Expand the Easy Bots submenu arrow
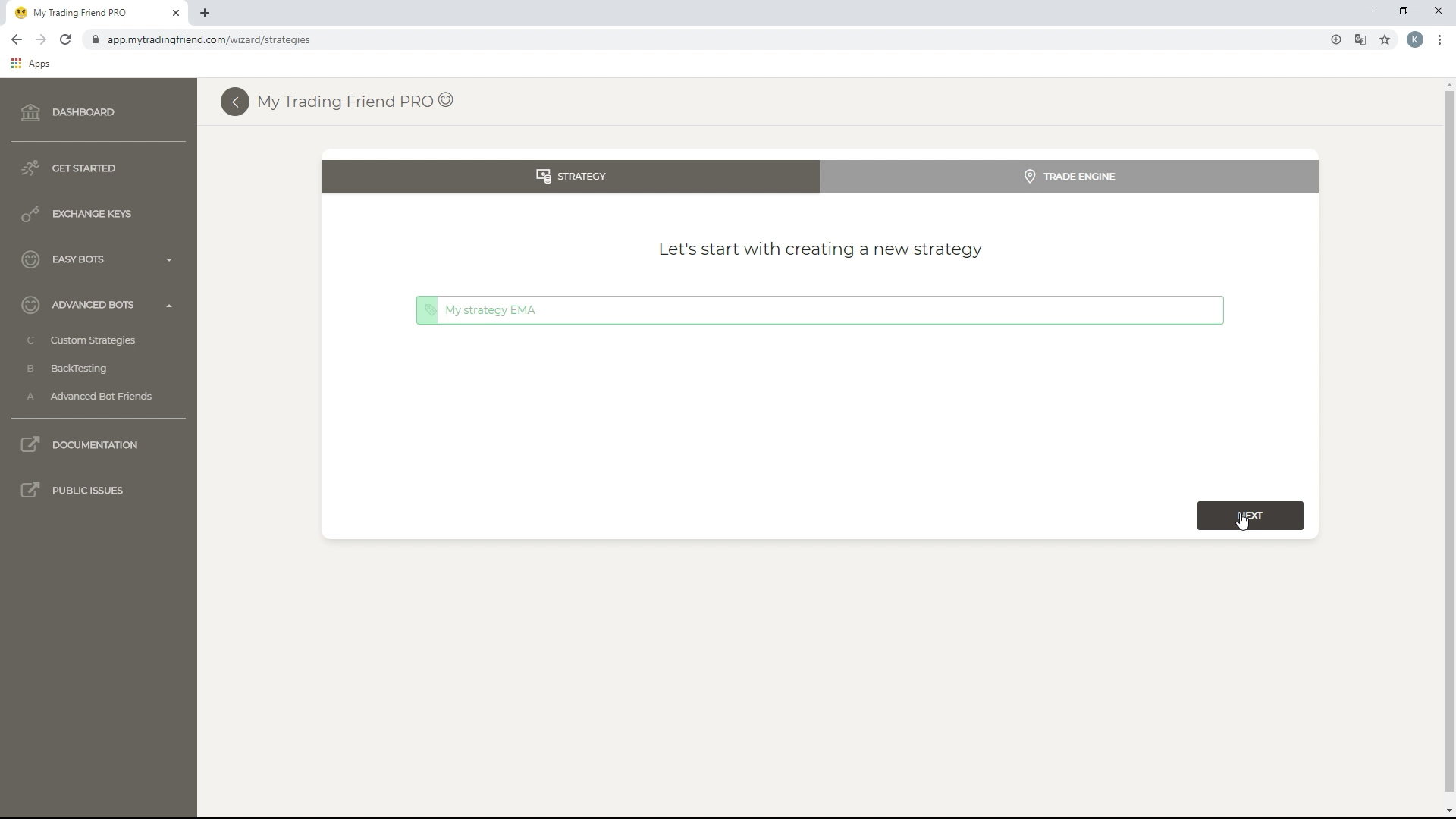This screenshot has width=1456, height=819. [169, 259]
